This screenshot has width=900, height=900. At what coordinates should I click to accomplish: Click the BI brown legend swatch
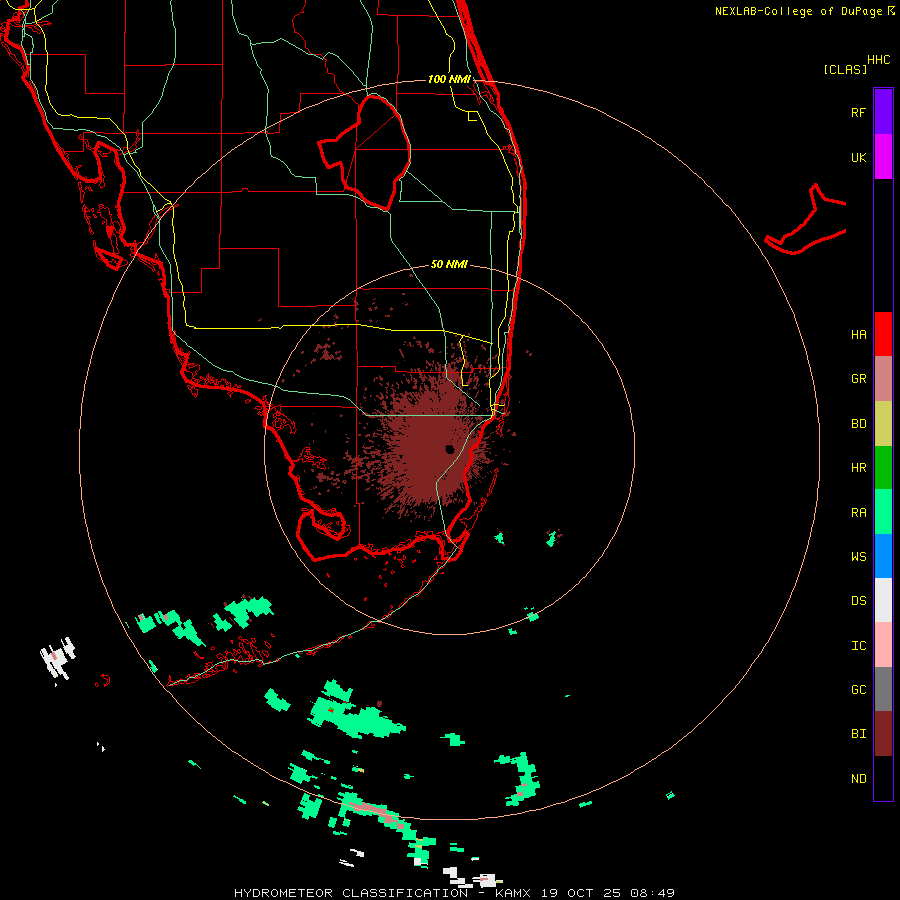(883, 734)
